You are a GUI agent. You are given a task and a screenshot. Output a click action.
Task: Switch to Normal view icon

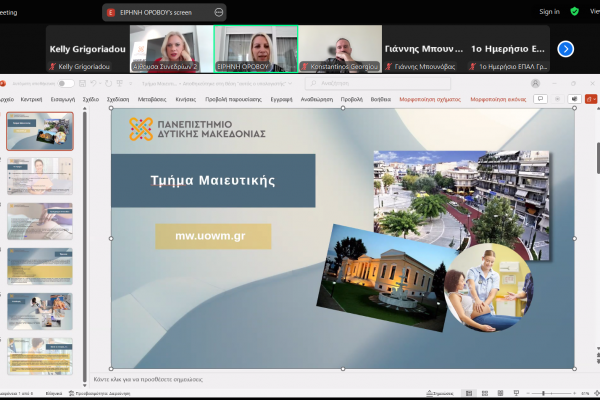(469, 393)
